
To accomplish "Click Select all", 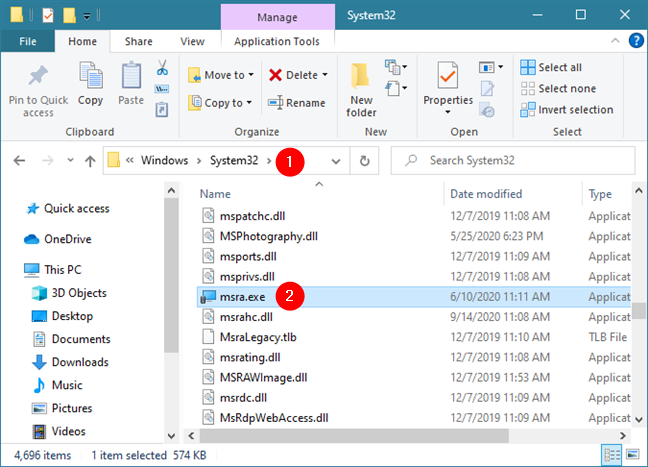I will (551, 67).
